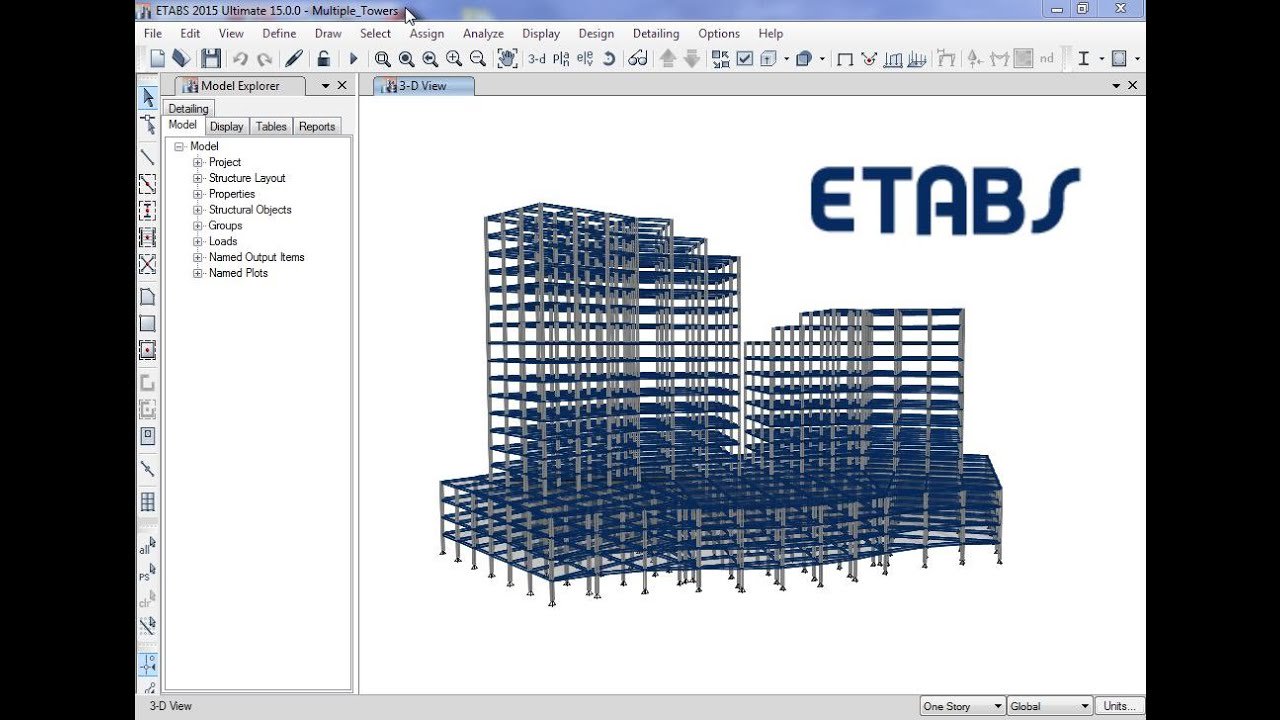
Task: Switch to the Tables tab
Action: pos(270,126)
